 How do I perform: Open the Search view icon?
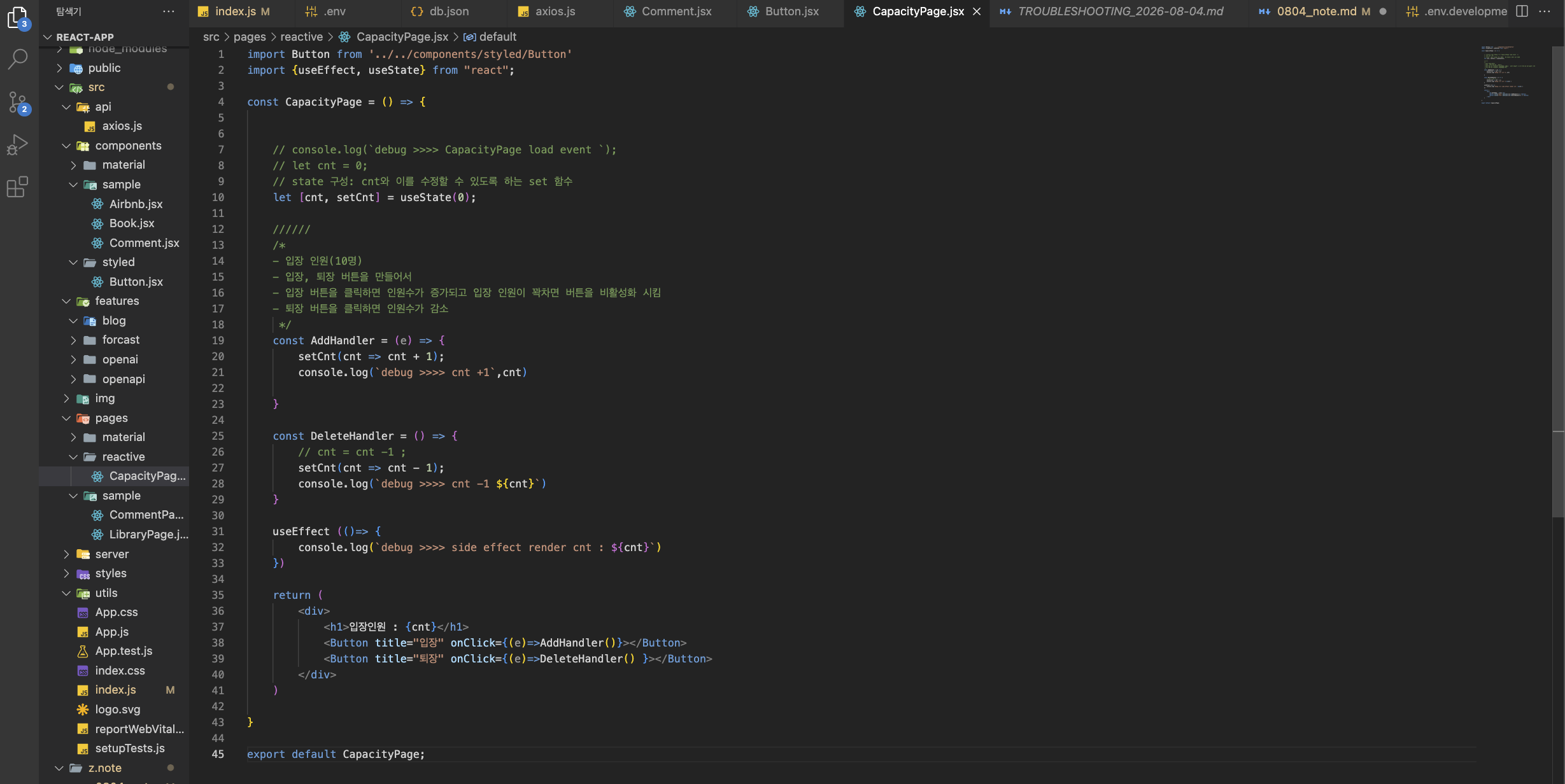(x=18, y=59)
